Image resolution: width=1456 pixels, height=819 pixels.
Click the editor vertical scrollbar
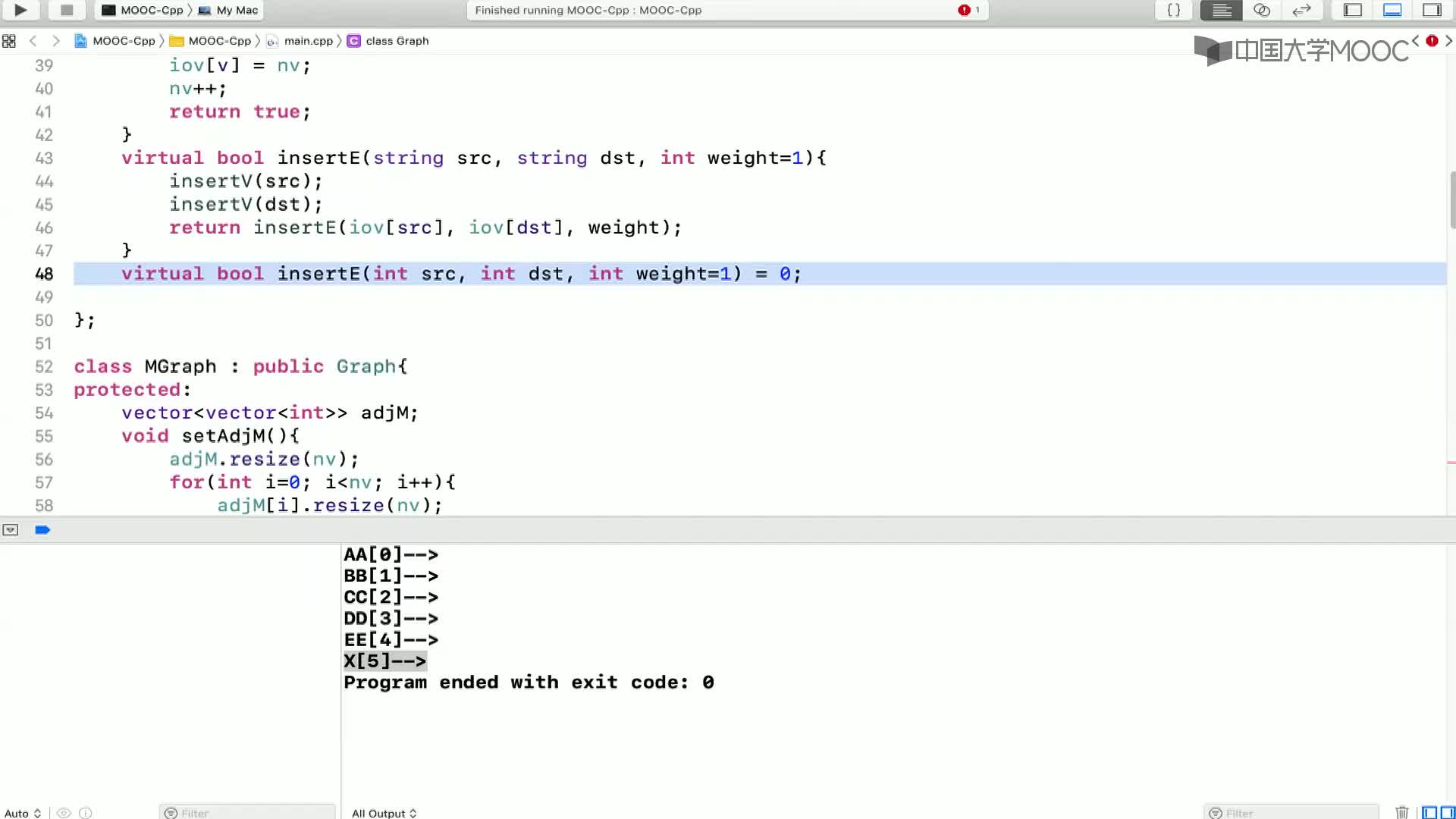click(x=1452, y=200)
